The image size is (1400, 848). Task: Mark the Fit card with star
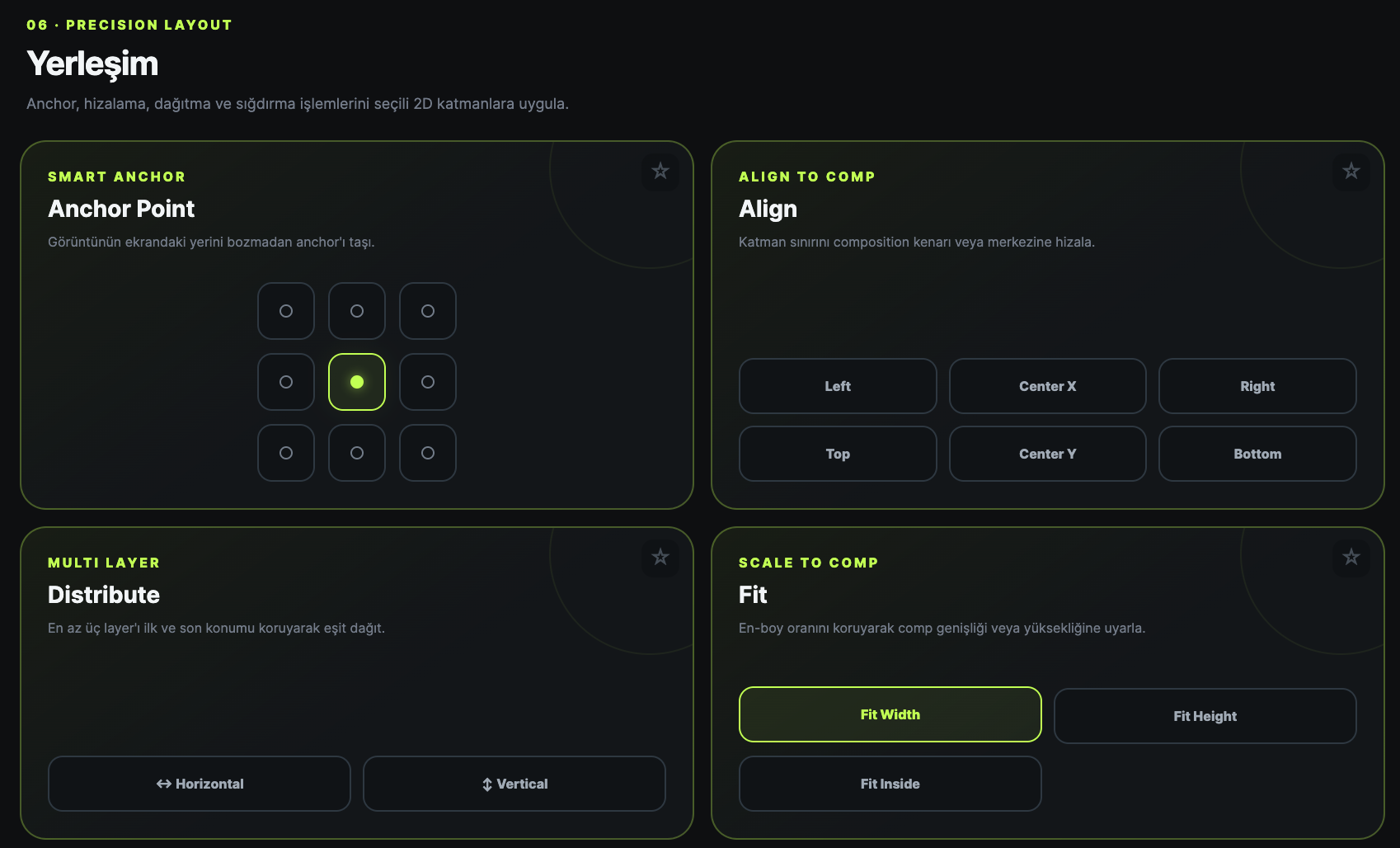[1351, 558]
